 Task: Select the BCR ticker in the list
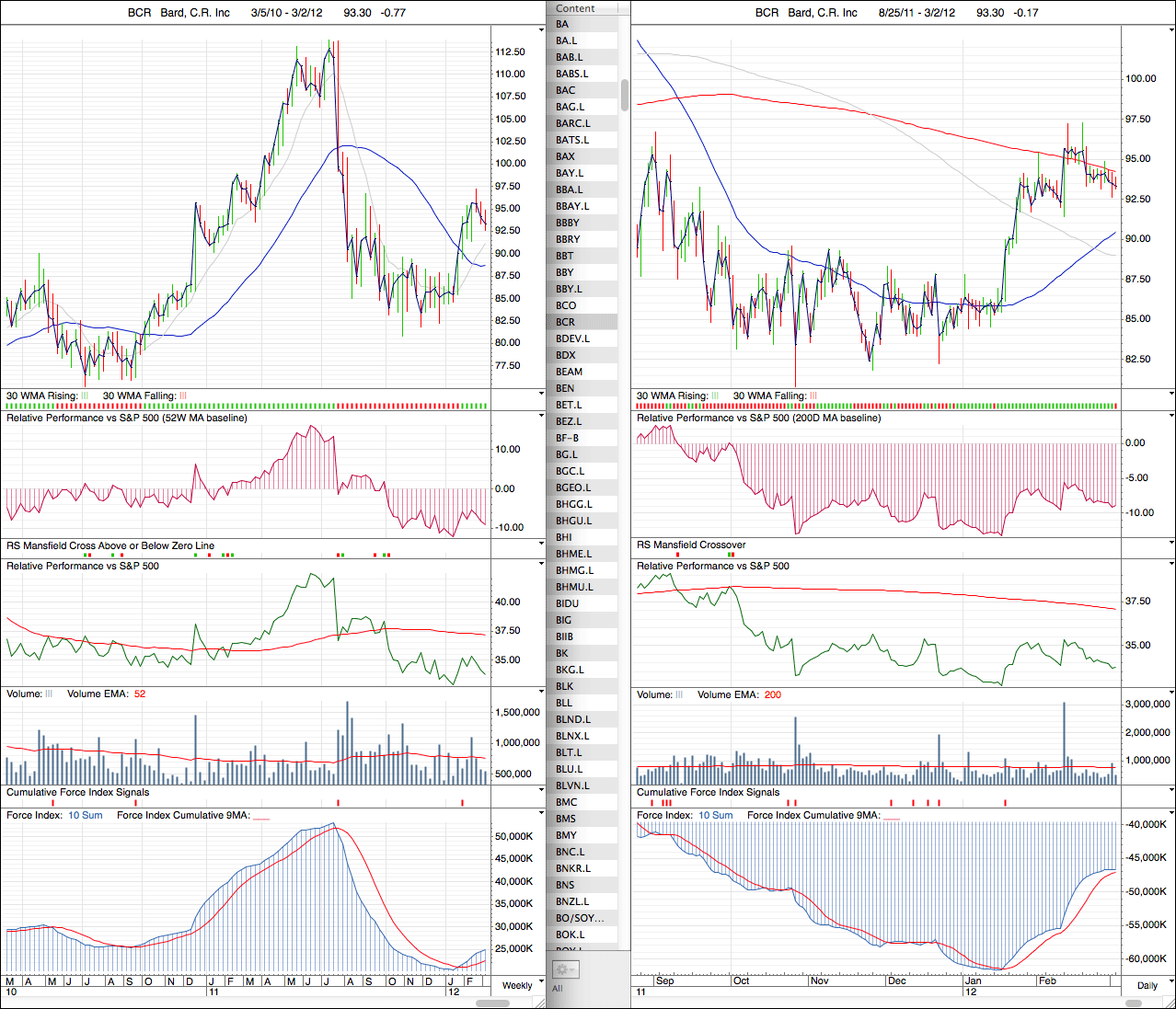566,322
